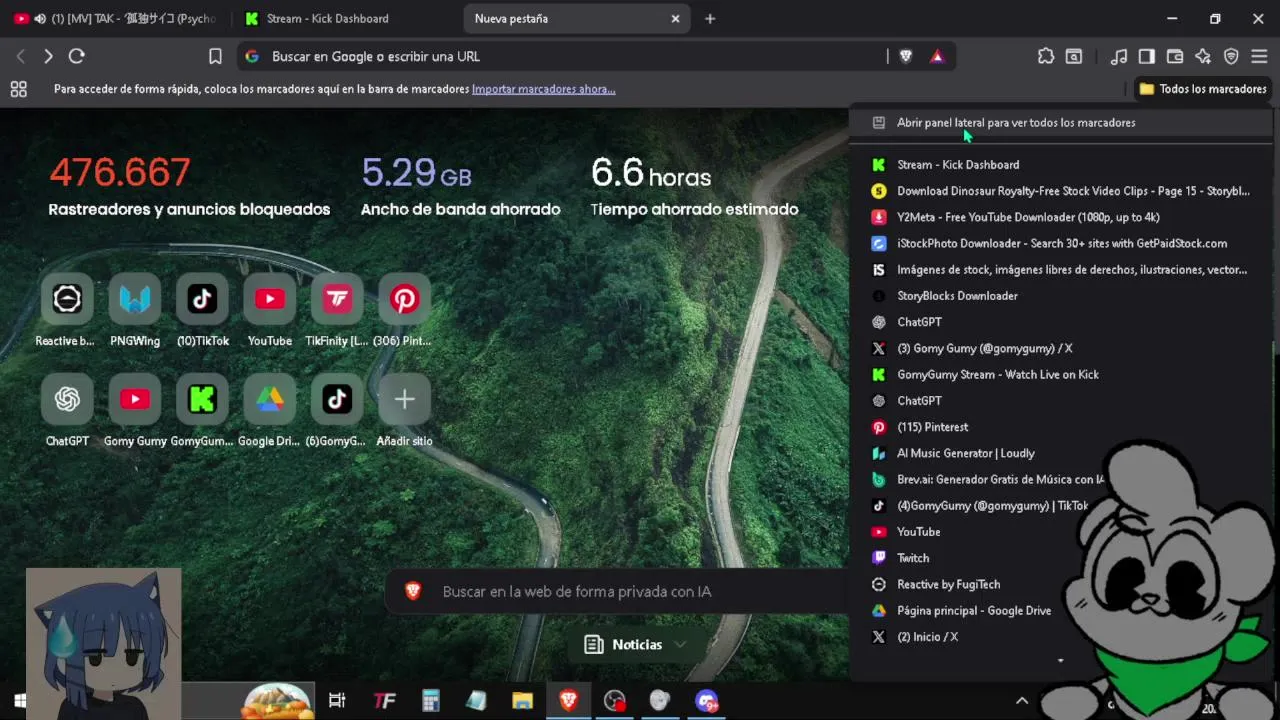Show hidden system tray icons chevron
1280x720 pixels.
(x=1022, y=701)
